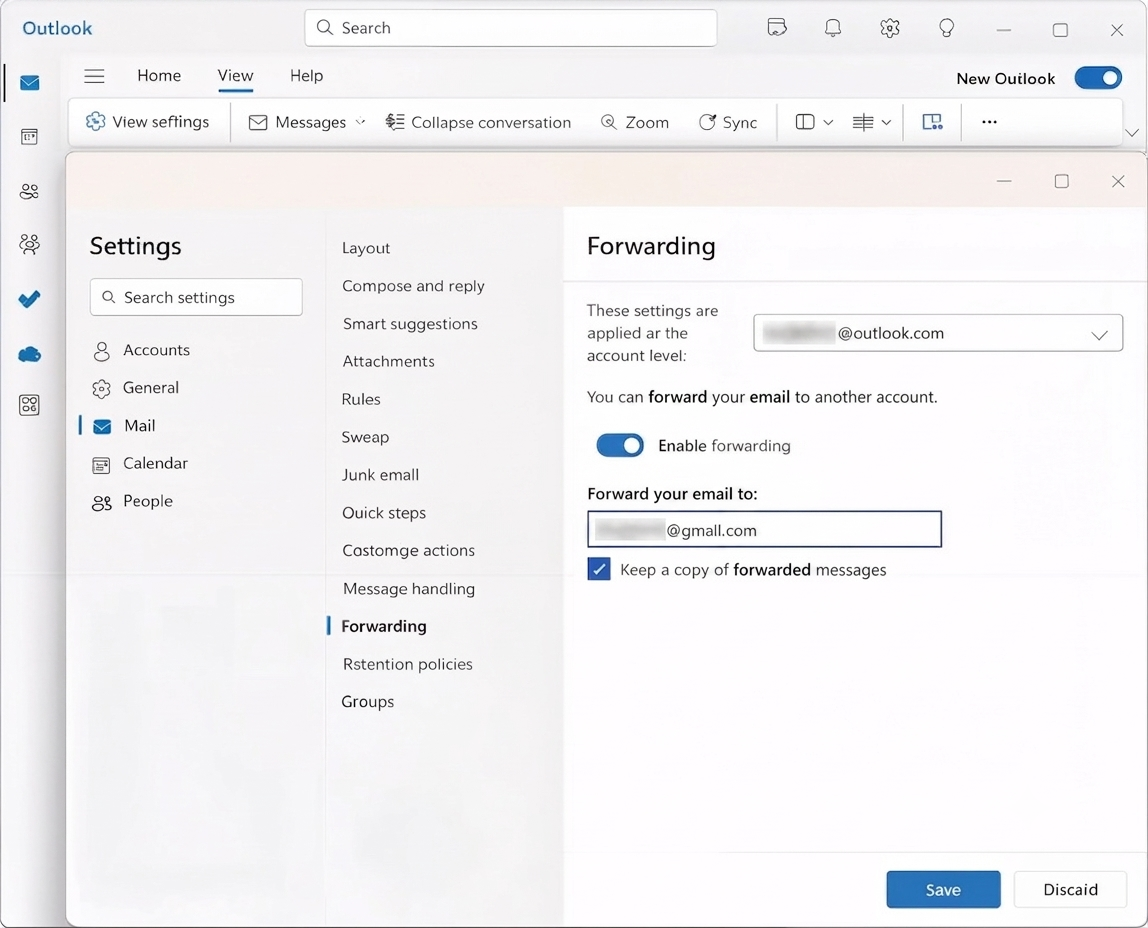Select Calendar in Settings categories
The width and height of the screenshot is (1148, 928).
[x=141, y=463]
